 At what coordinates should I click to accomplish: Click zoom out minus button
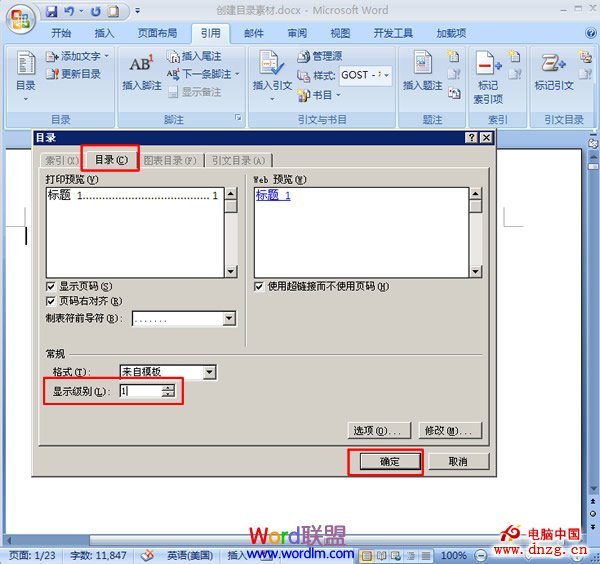[481, 555]
